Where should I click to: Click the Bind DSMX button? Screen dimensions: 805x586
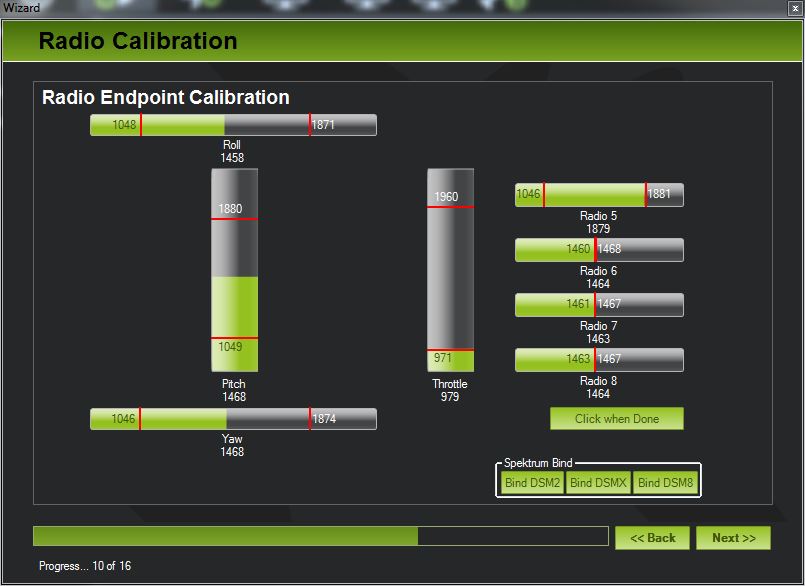coord(598,483)
